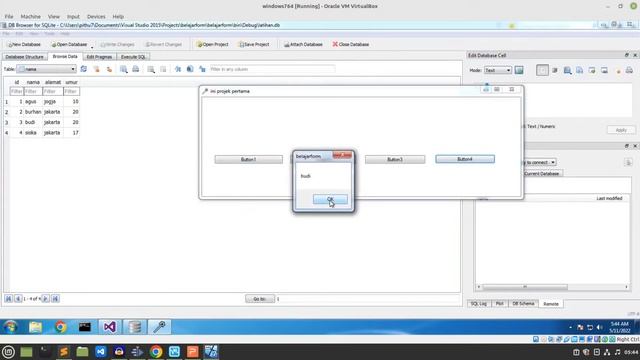Click the New Database toolbar button
Viewport: 640px width, 360px height.
point(24,44)
